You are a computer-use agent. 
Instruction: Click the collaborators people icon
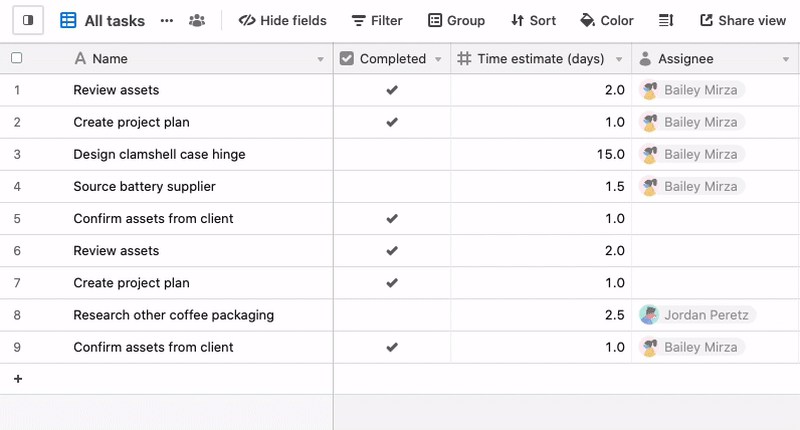click(196, 20)
